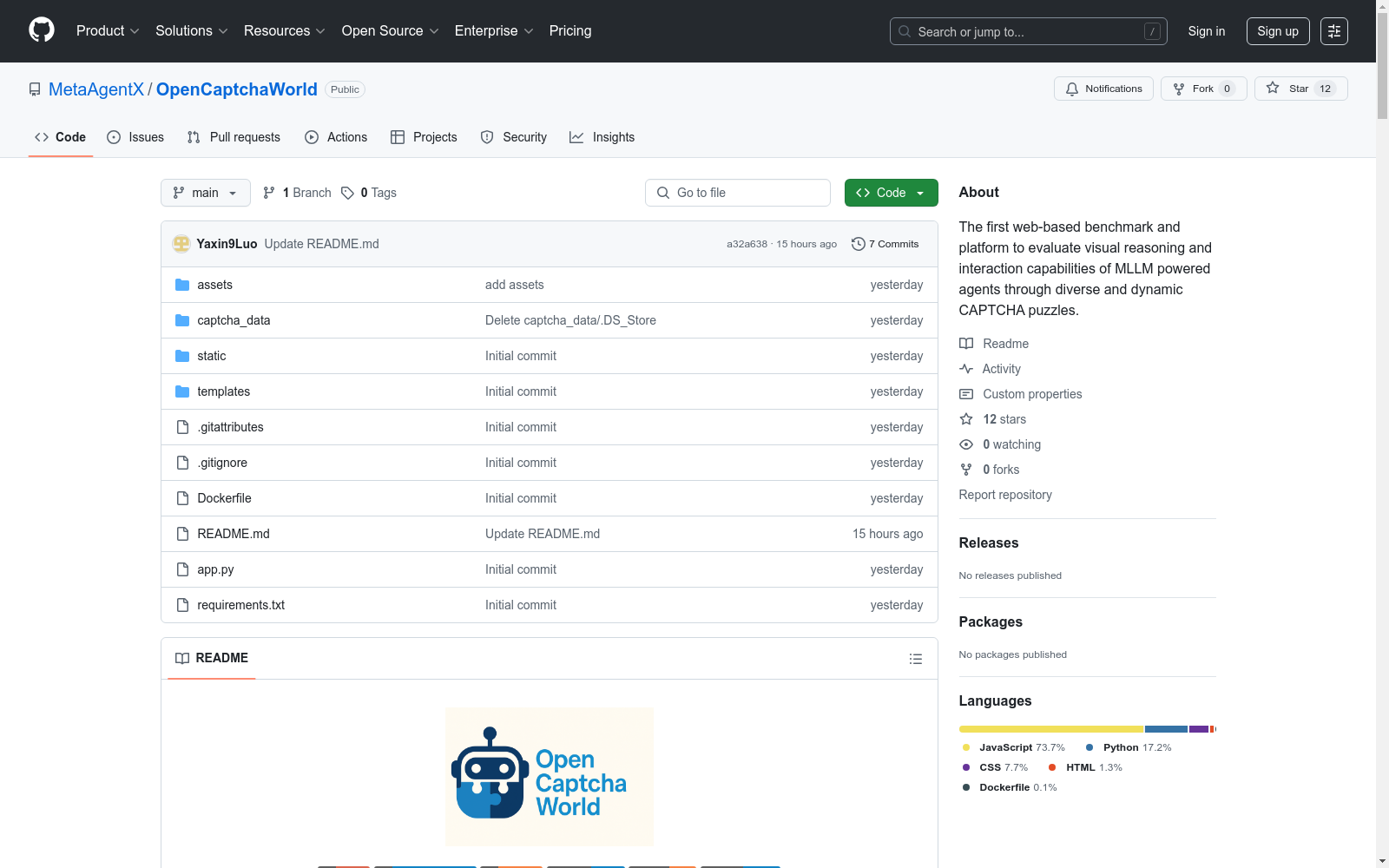
Task: Open the Report repository link
Action: [x=1005, y=495]
